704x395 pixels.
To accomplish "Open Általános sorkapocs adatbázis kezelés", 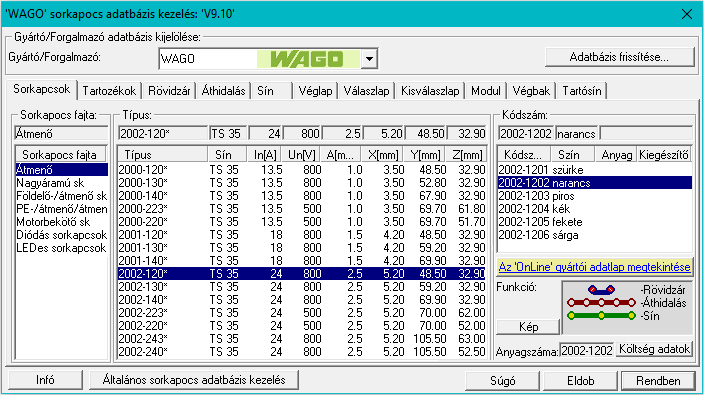I will [194, 380].
